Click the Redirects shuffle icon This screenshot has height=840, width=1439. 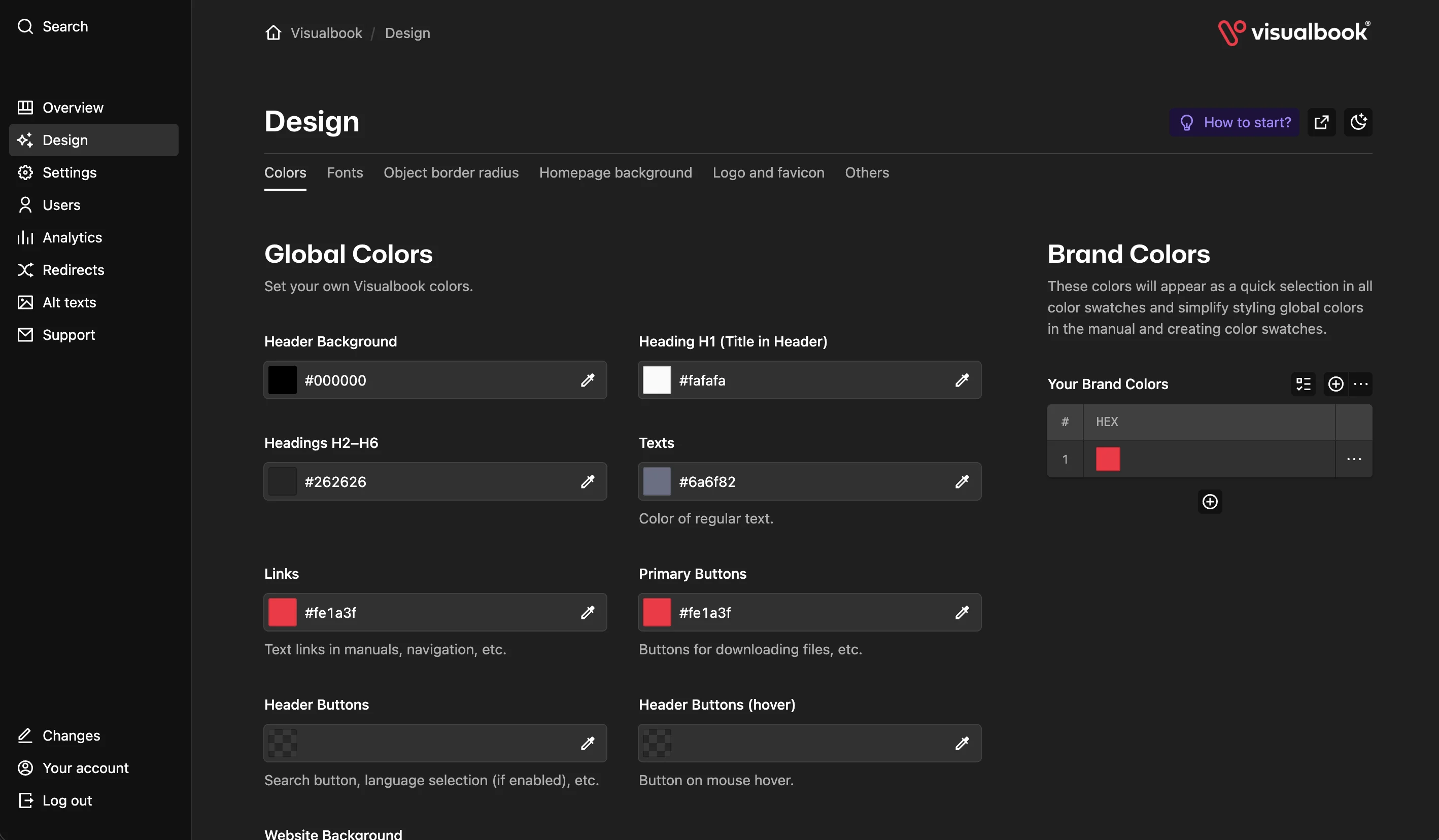click(25, 270)
